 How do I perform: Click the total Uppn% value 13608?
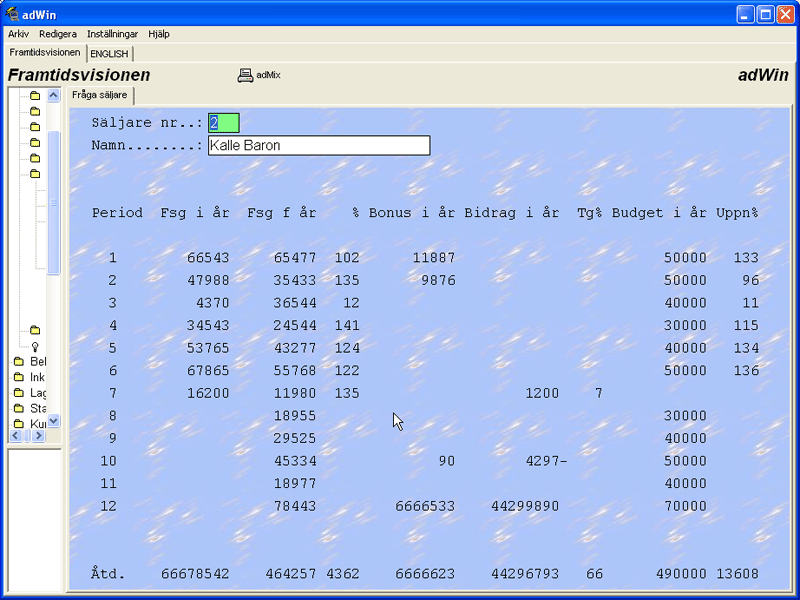[x=737, y=573]
